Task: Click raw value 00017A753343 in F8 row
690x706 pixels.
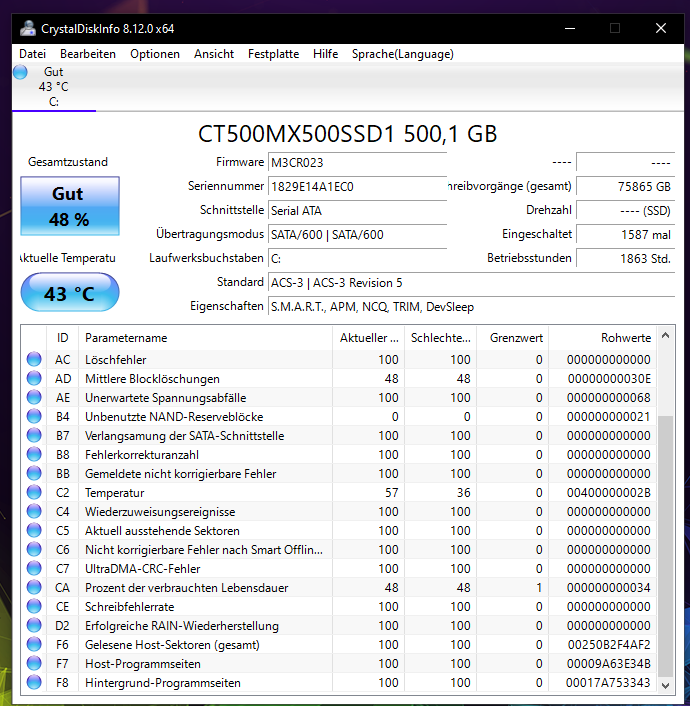Action: pos(608,683)
